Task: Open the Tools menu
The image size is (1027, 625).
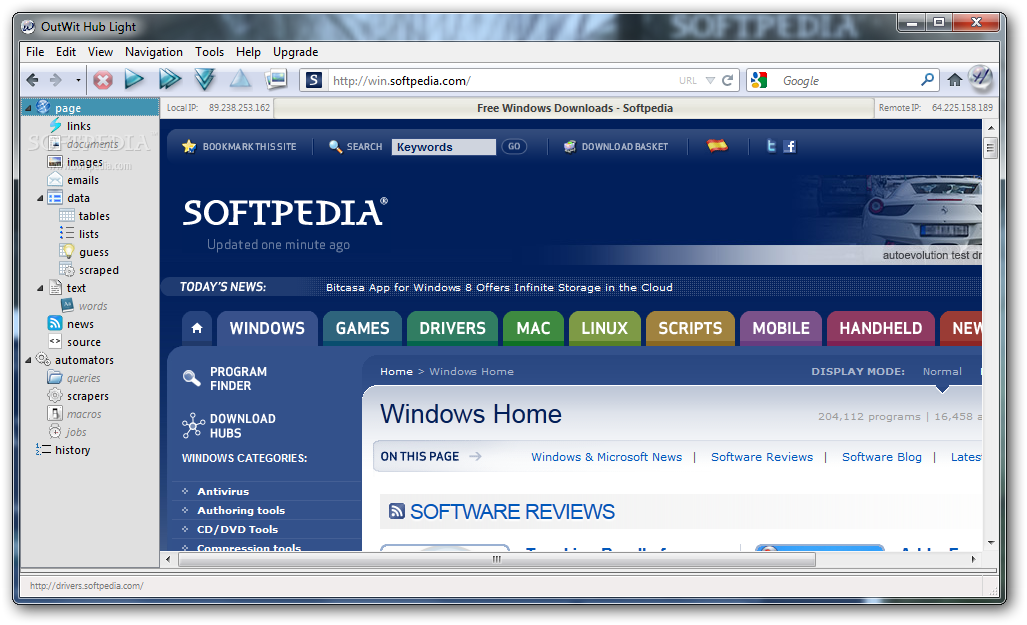Action: click(209, 52)
